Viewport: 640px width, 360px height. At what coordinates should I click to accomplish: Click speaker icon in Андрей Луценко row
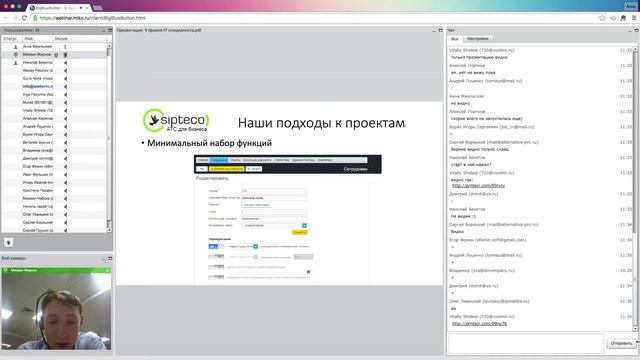click(65, 127)
